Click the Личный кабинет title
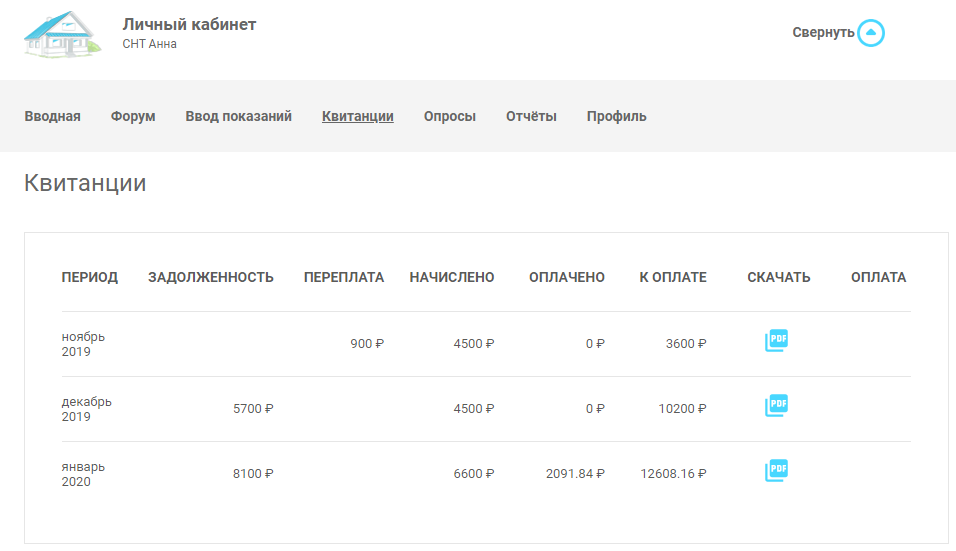Image resolution: width=956 pixels, height=551 pixels. (189, 24)
